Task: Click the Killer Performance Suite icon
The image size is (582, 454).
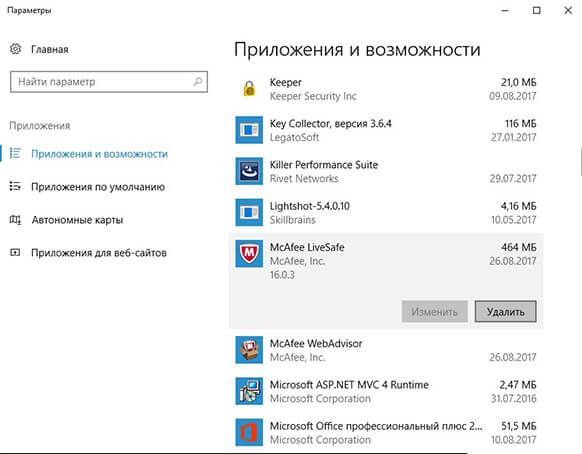Action: coord(249,171)
